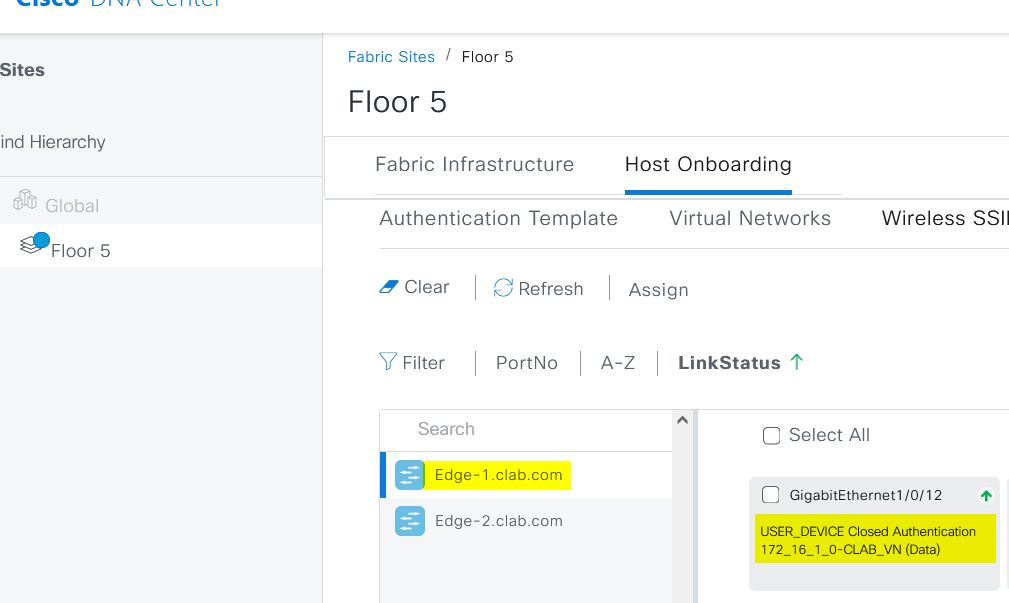1009x603 pixels.
Task: Select Floor 5 in site hierarchy
Action: tap(80, 251)
